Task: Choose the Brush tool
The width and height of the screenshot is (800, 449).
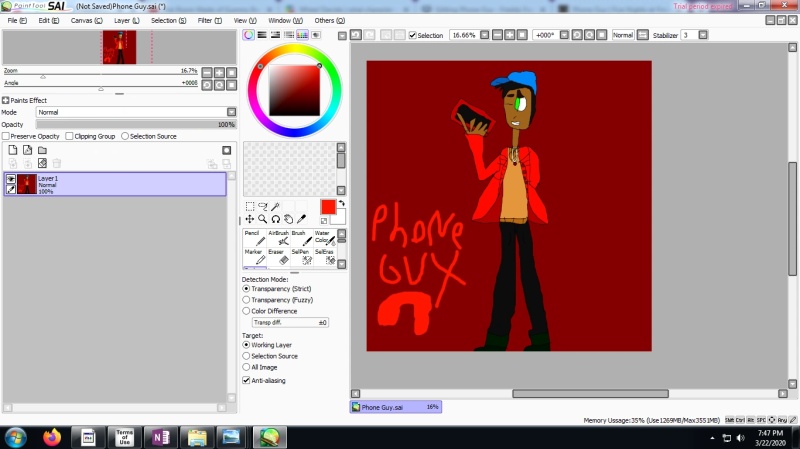Action: [302, 238]
